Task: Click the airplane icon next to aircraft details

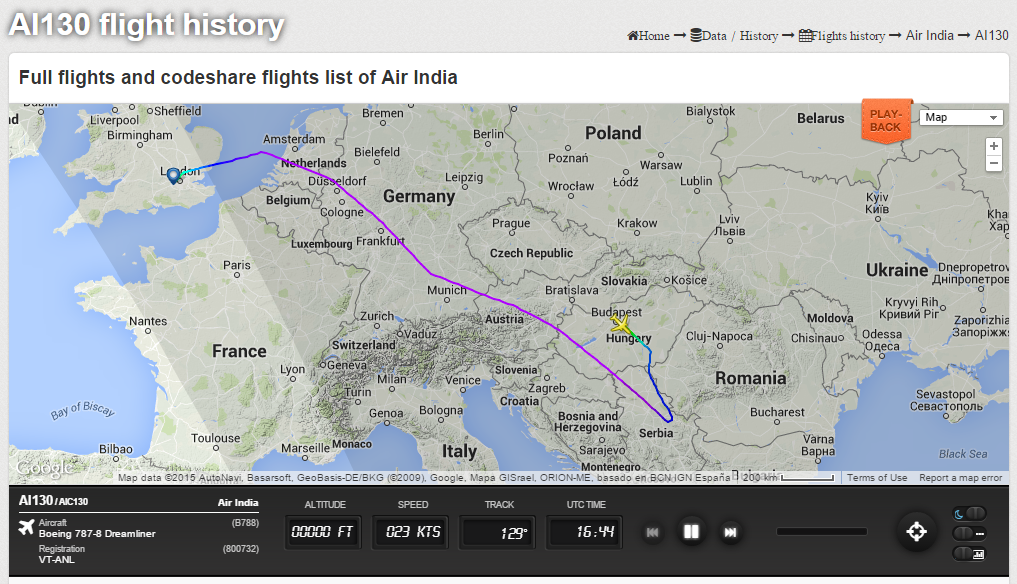Action: click(x=27, y=528)
